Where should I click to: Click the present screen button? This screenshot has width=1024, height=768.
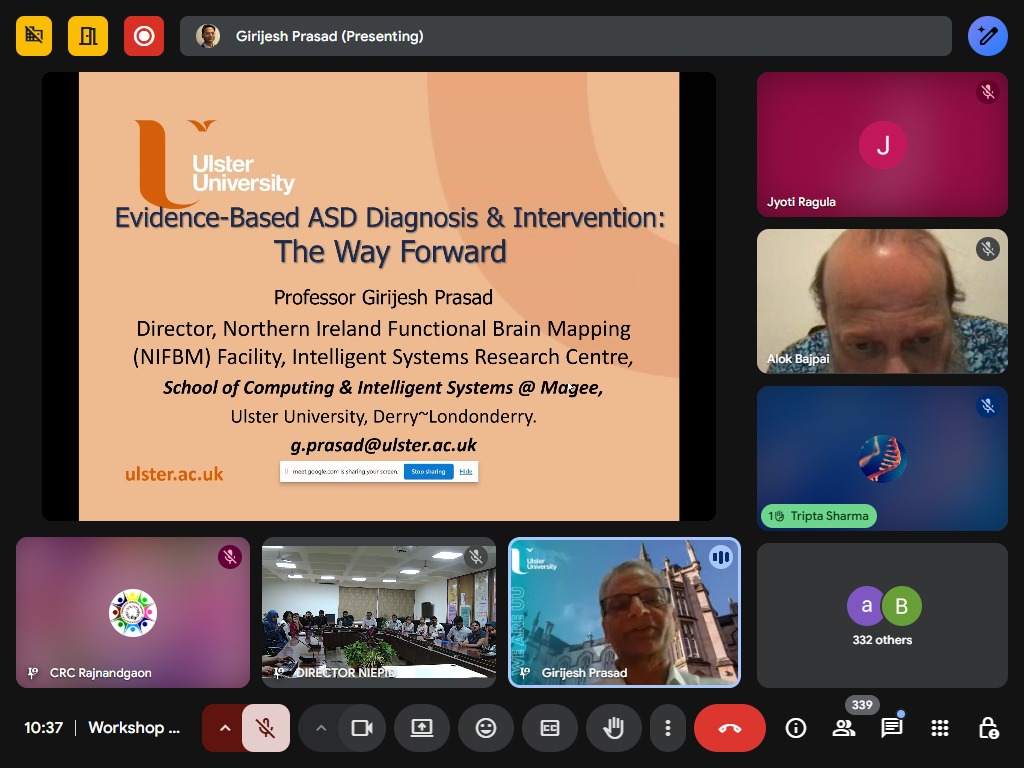coord(422,728)
